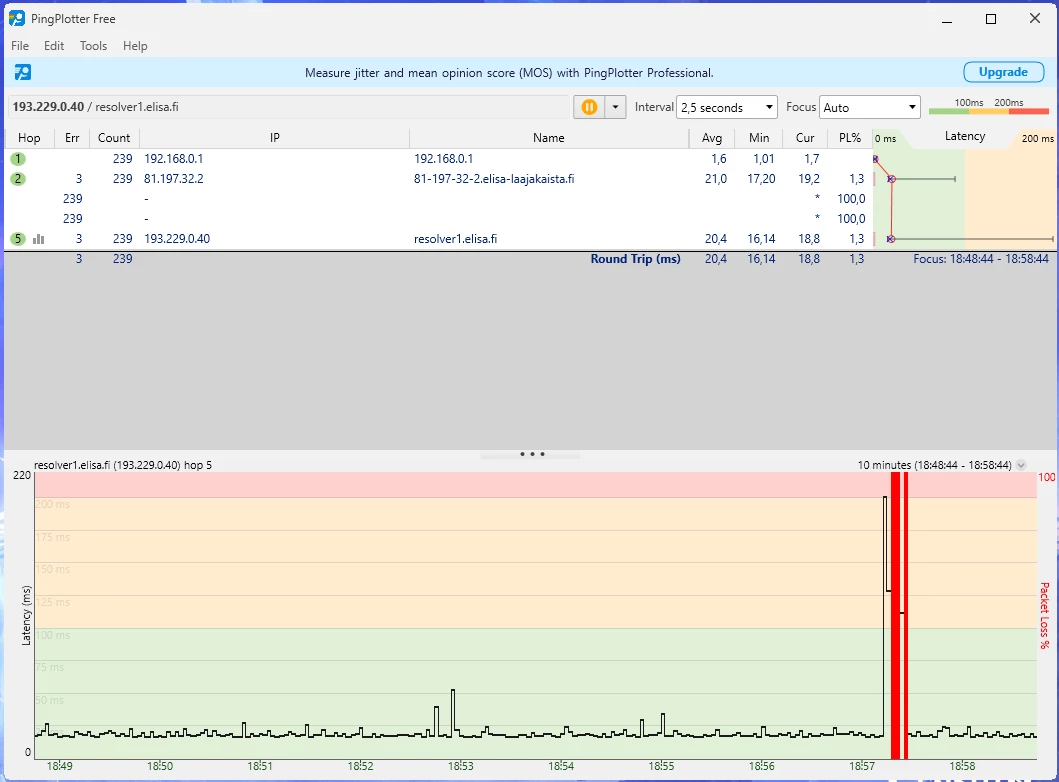Open the Help menu

(x=135, y=46)
